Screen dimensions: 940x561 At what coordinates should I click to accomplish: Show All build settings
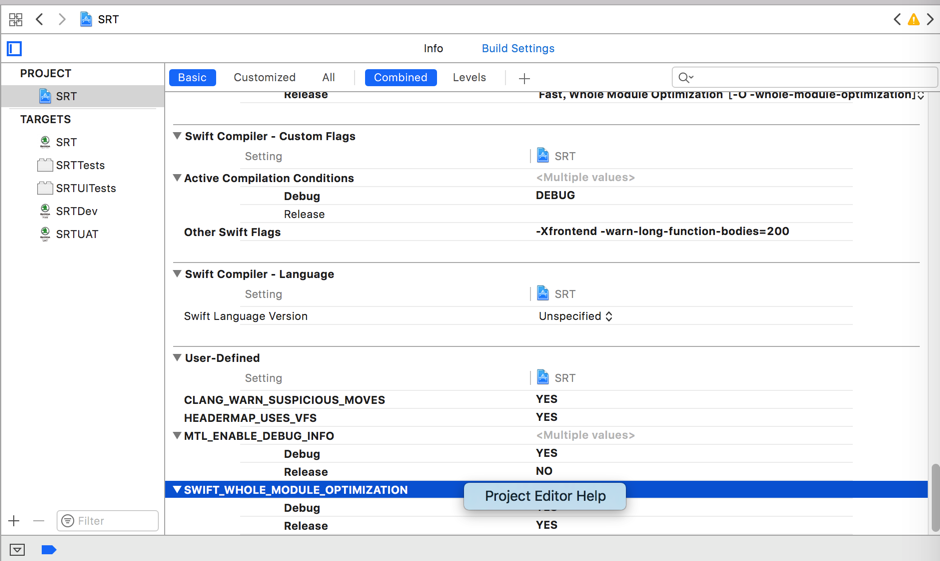tap(329, 77)
